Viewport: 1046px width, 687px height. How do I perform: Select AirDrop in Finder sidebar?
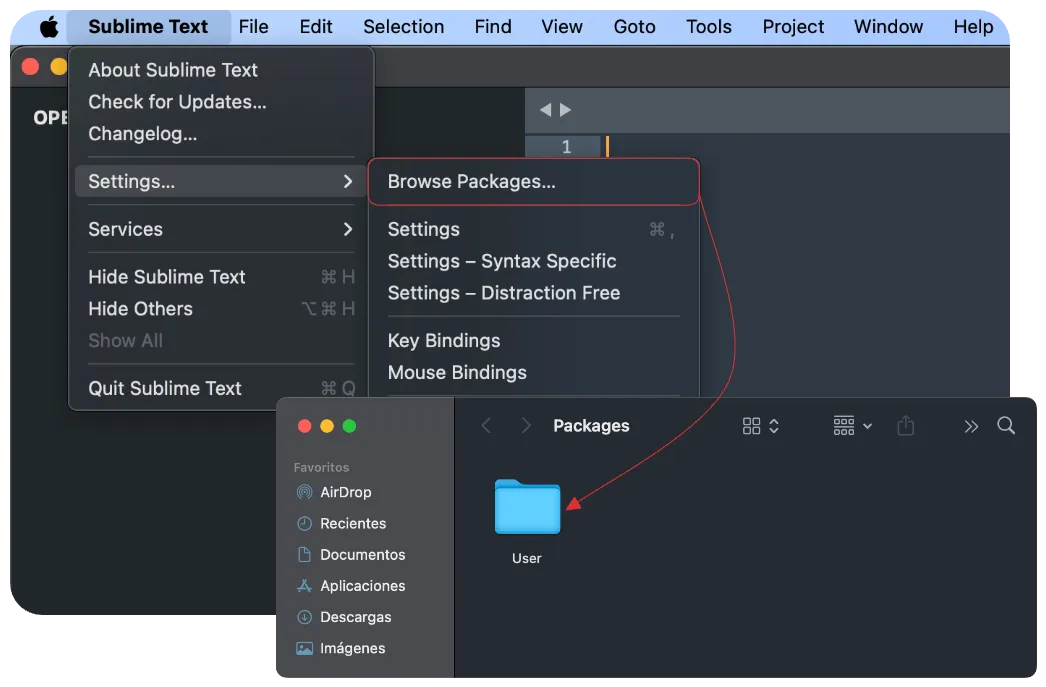click(x=345, y=492)
